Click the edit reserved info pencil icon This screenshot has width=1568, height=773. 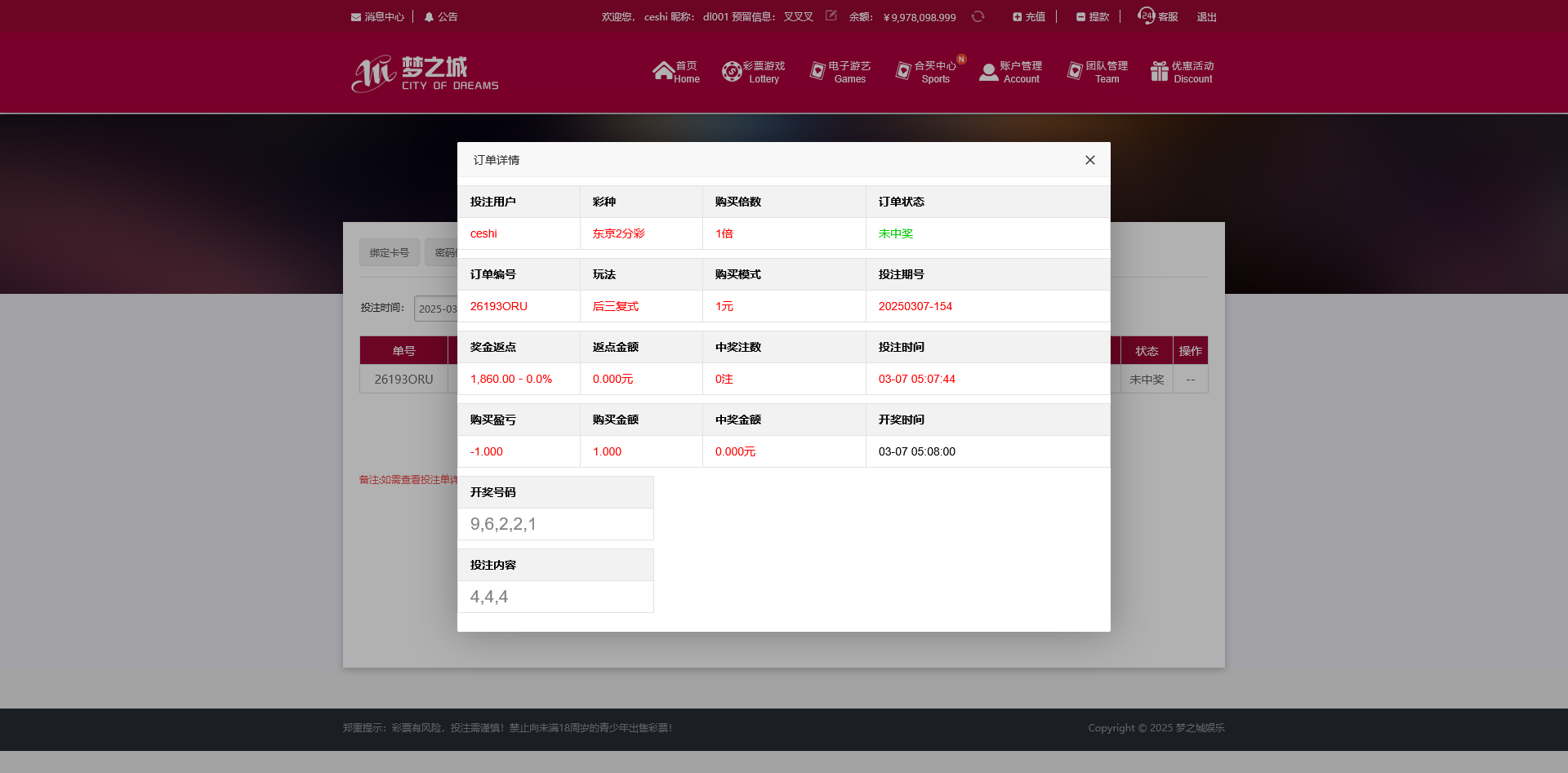[x=831, y=16]
